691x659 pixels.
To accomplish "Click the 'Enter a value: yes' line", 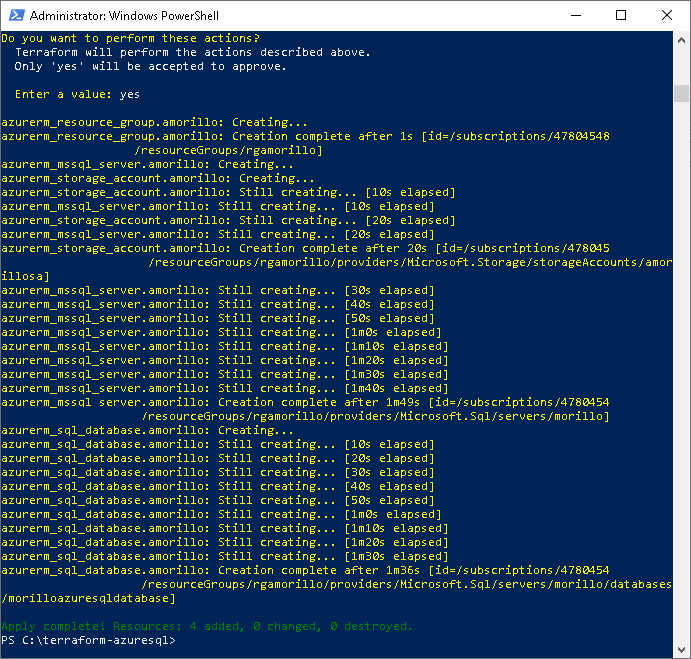I will 77,94.
